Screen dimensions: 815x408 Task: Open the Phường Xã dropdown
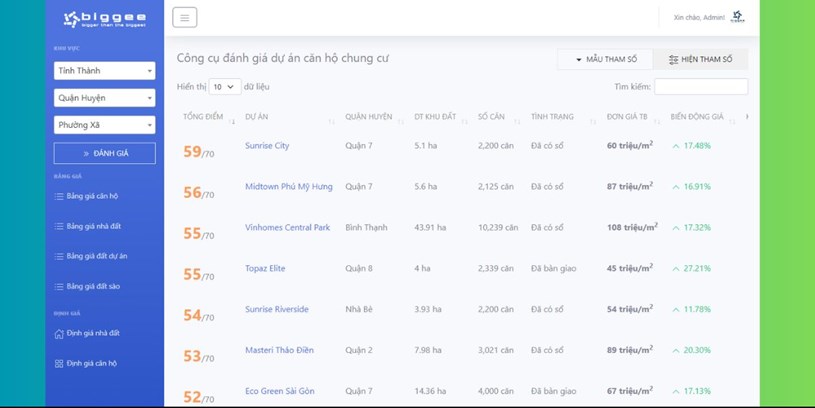(x=104, y=125)
